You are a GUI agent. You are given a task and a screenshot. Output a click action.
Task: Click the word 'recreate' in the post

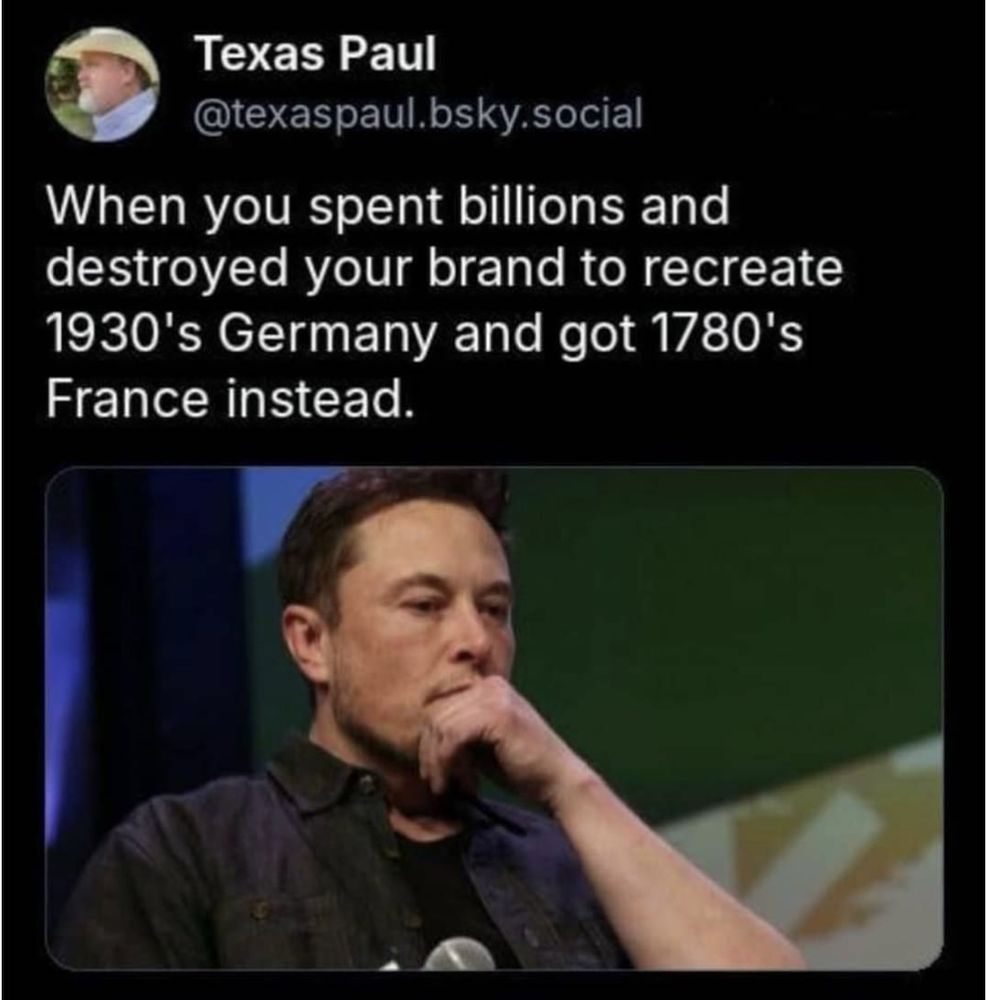742,270
